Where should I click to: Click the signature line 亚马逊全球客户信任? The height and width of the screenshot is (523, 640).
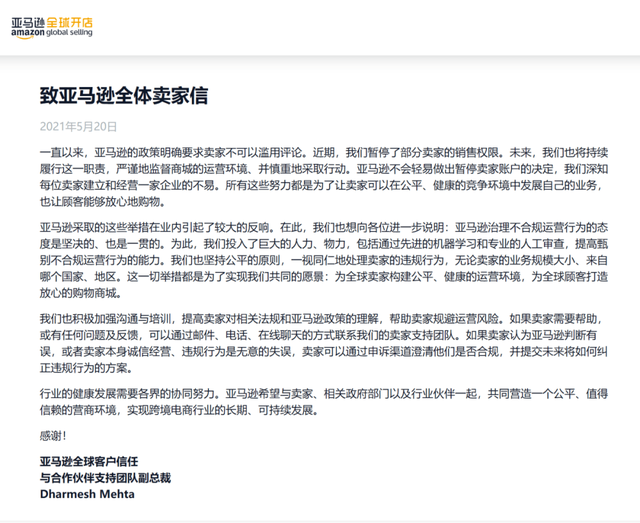[x=89, y=461]
